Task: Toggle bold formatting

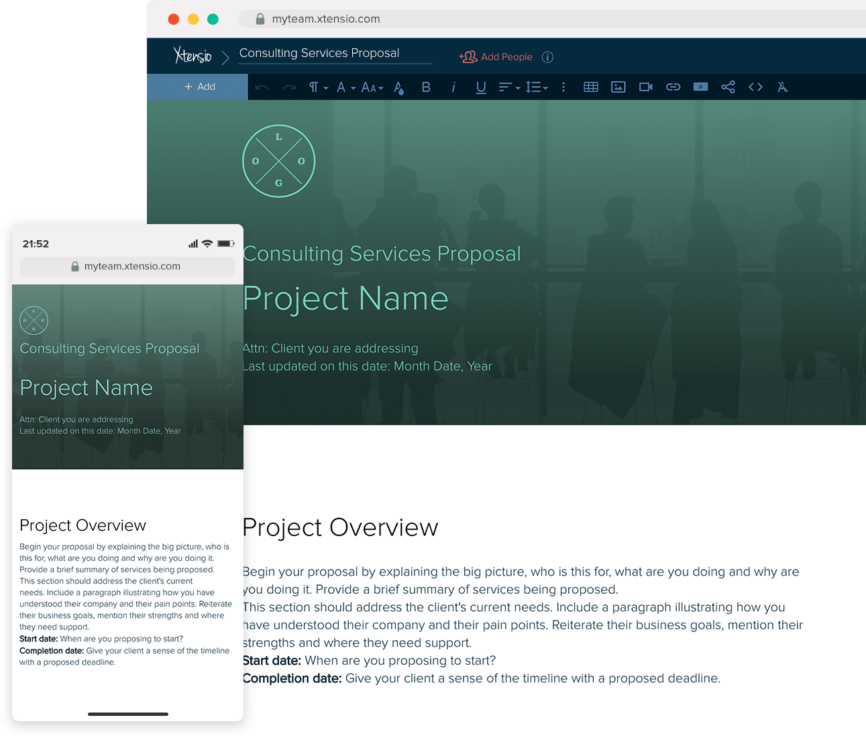Action: point(425,87)
